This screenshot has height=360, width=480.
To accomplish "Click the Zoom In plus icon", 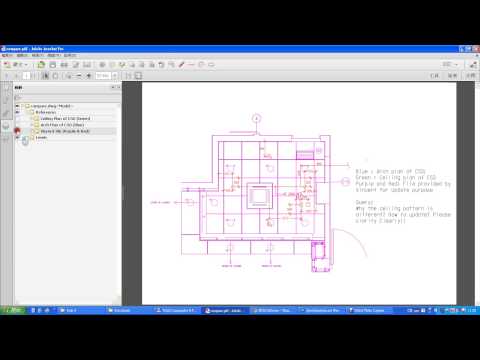I will click(x=89, y=76).
